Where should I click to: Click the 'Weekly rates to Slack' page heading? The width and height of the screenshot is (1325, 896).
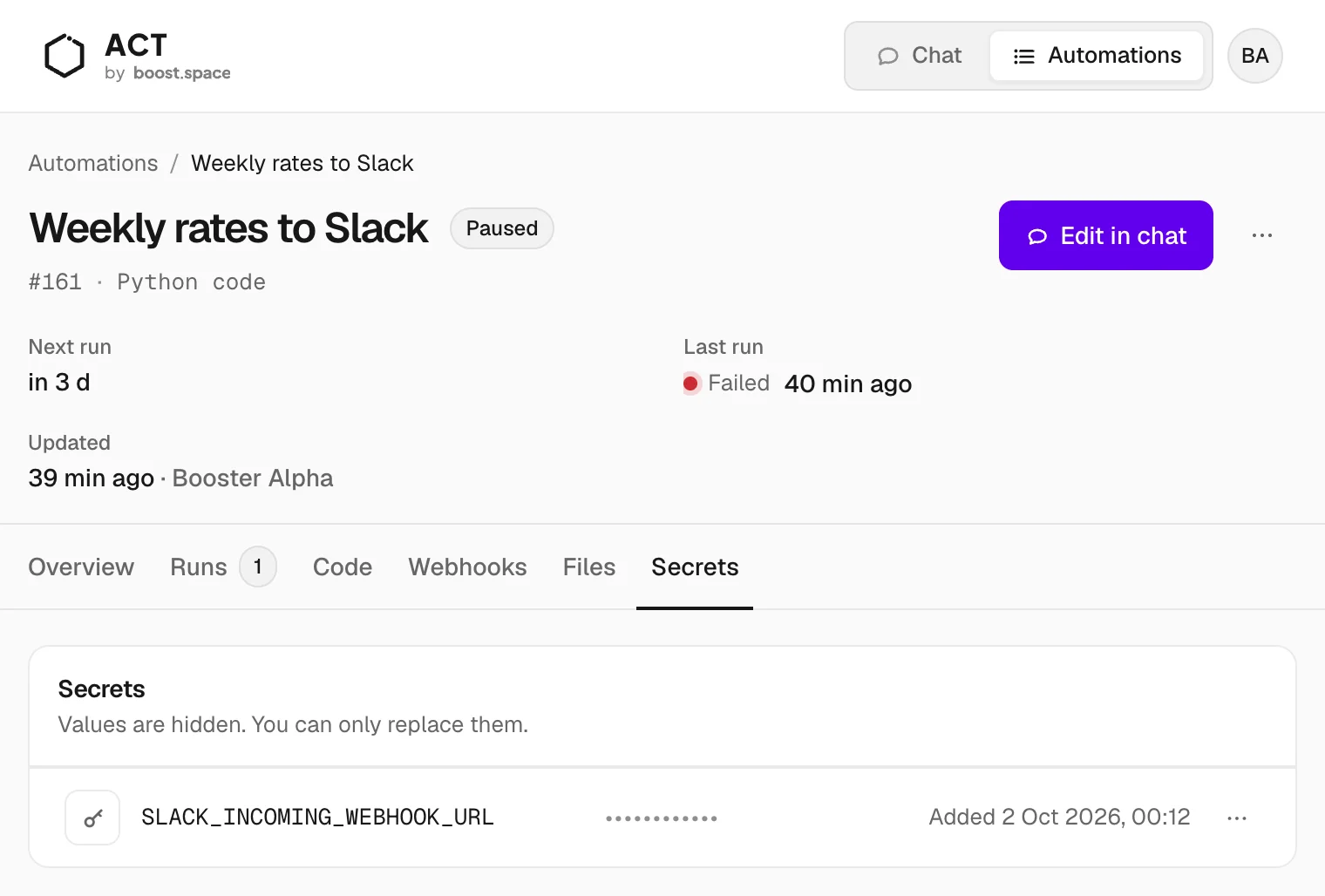click(x=228, y=228)
